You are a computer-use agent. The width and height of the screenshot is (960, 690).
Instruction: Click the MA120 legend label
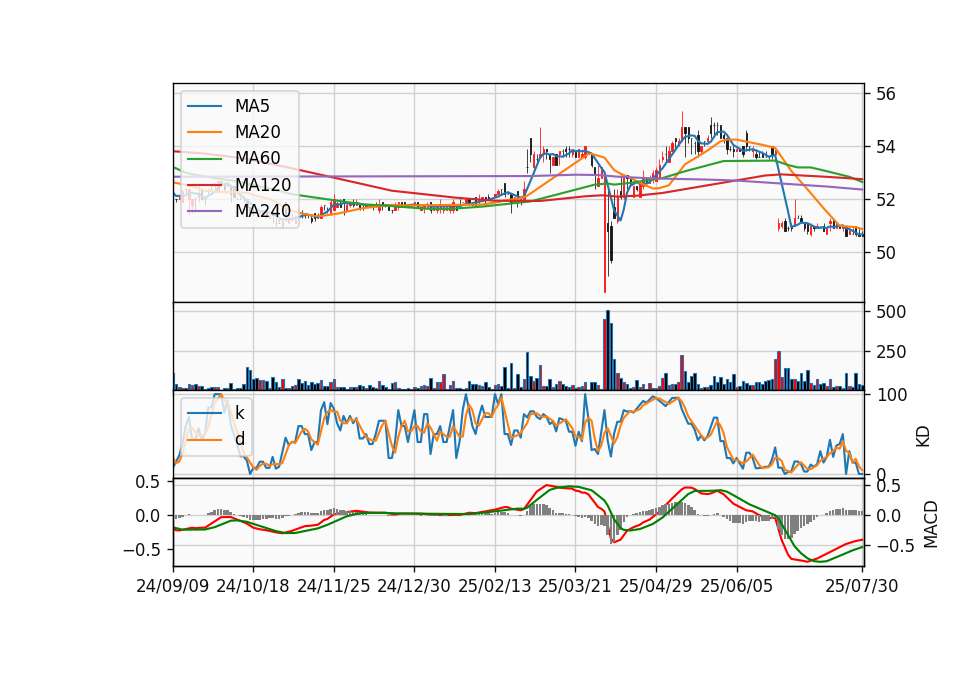click(263, 185)
